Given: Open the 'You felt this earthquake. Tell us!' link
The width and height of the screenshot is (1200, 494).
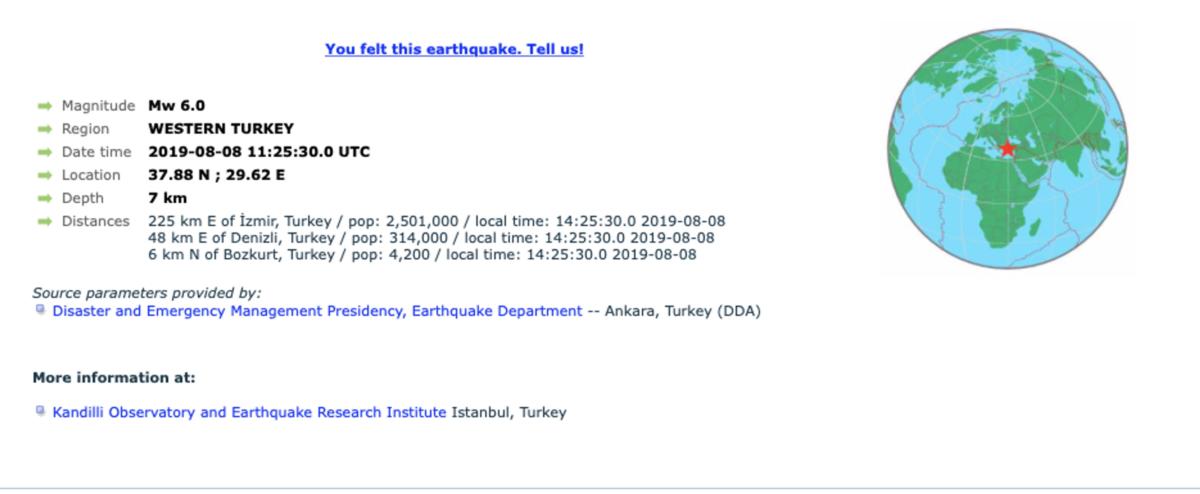Looking at the screenshot, I should pos(454,49).
